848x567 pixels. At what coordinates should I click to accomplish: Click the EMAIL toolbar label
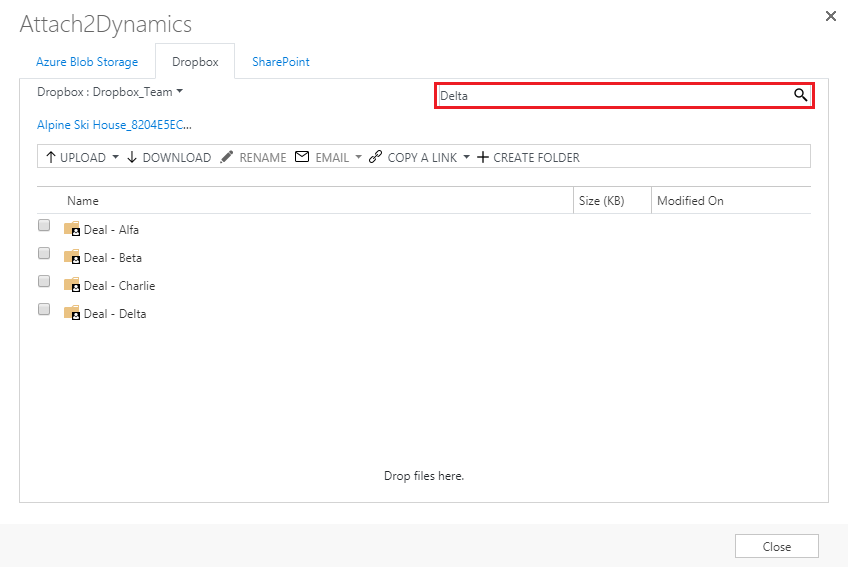332,157
